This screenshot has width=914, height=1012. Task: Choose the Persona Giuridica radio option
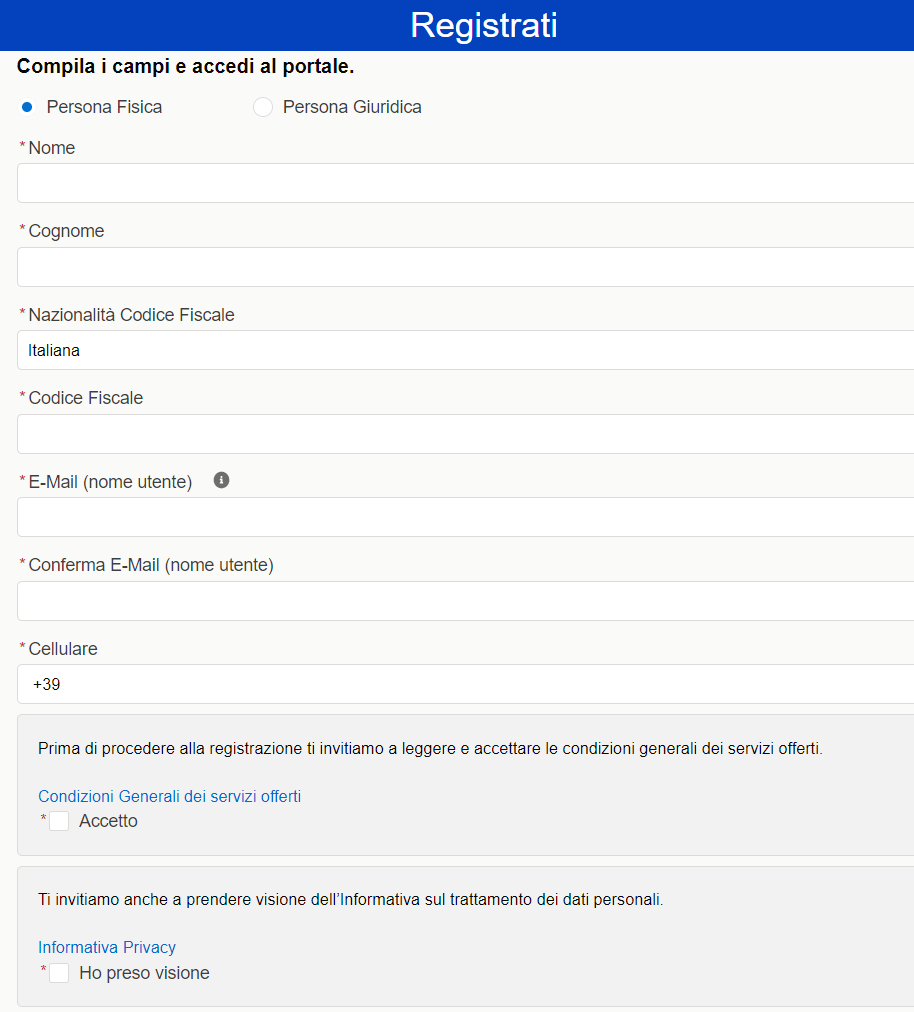click(263, 107)
